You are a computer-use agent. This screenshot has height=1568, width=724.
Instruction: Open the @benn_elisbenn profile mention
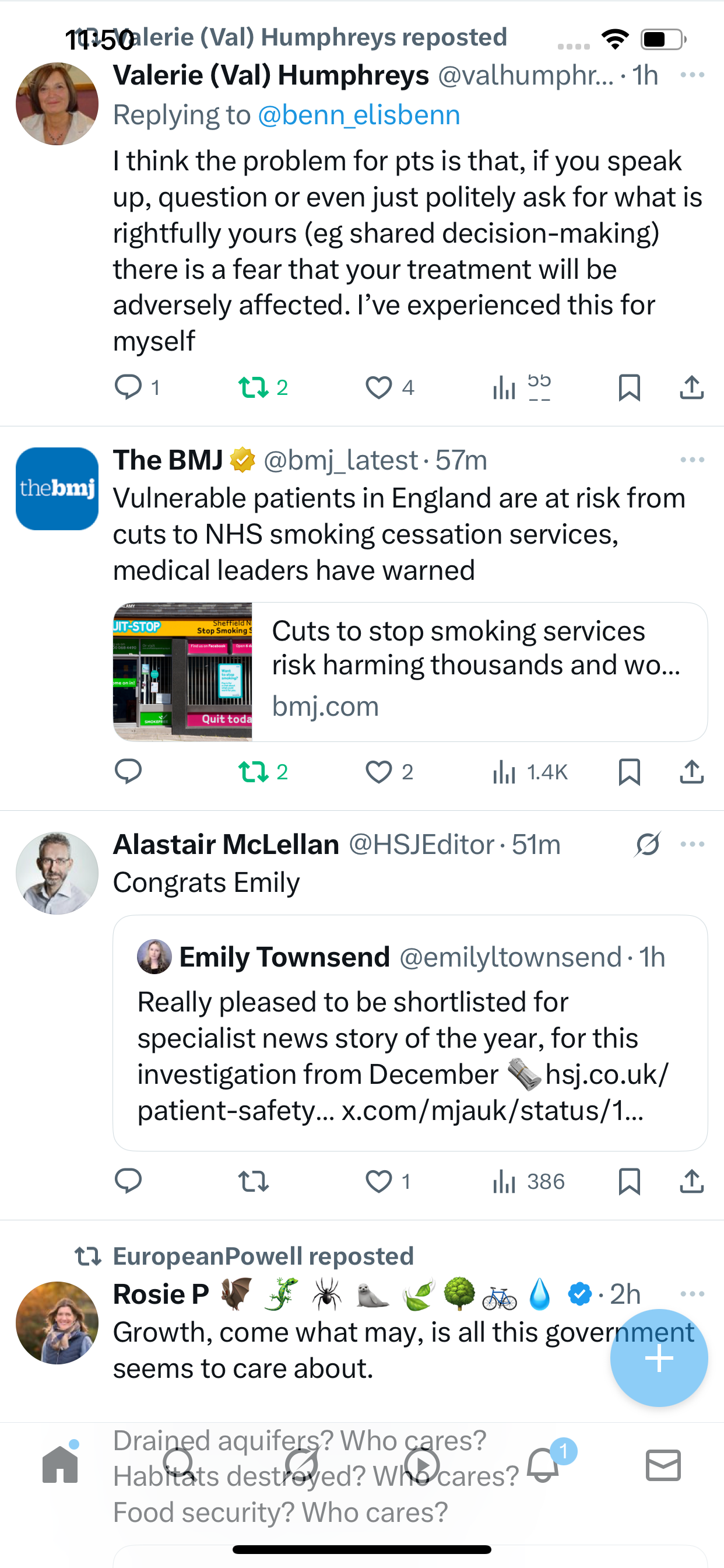[359, 115]
